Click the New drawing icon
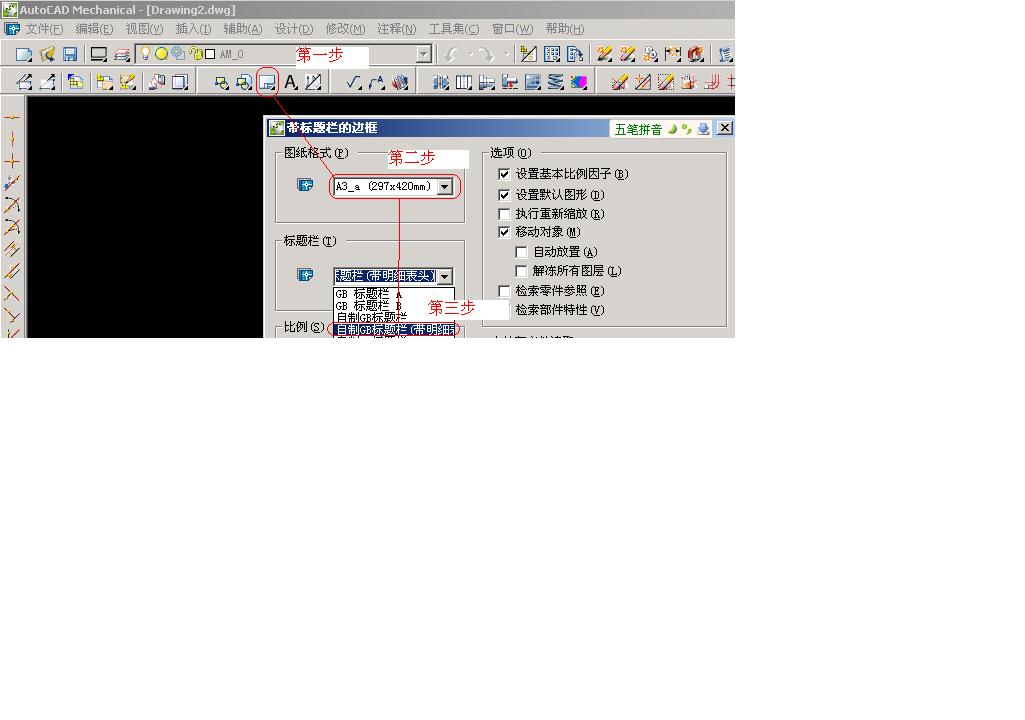This screenshot has width=1025, height=720. point(24,55)
